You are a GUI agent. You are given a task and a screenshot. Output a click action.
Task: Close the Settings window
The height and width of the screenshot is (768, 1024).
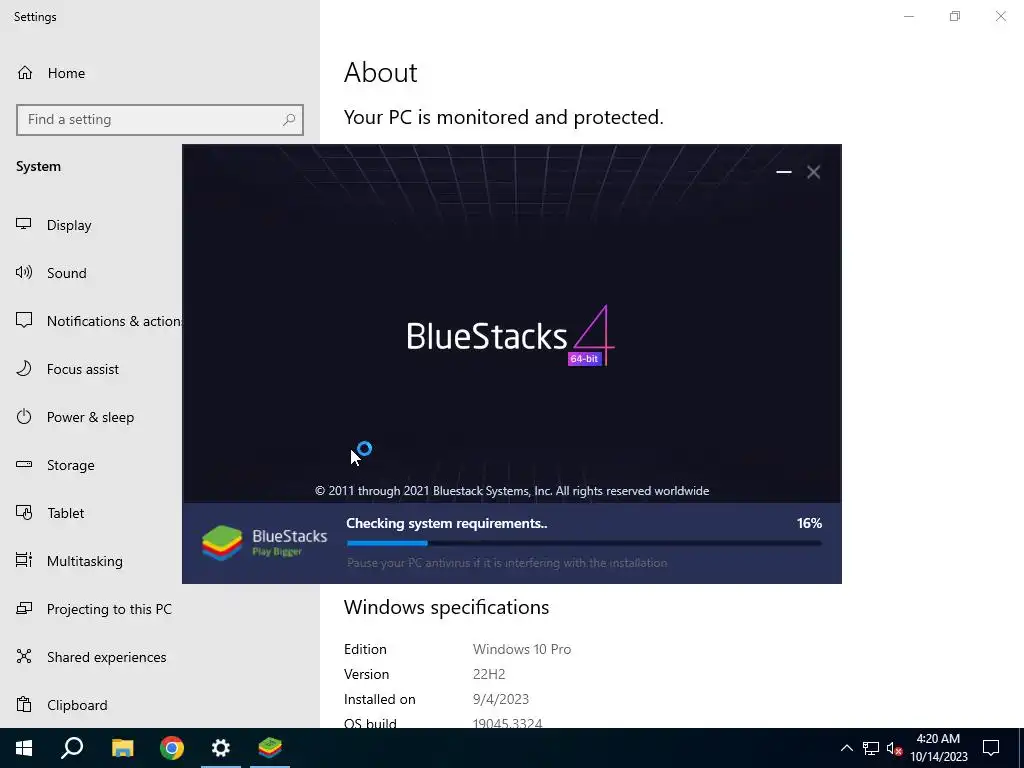pyautogui.click(x=1000, y=16)
